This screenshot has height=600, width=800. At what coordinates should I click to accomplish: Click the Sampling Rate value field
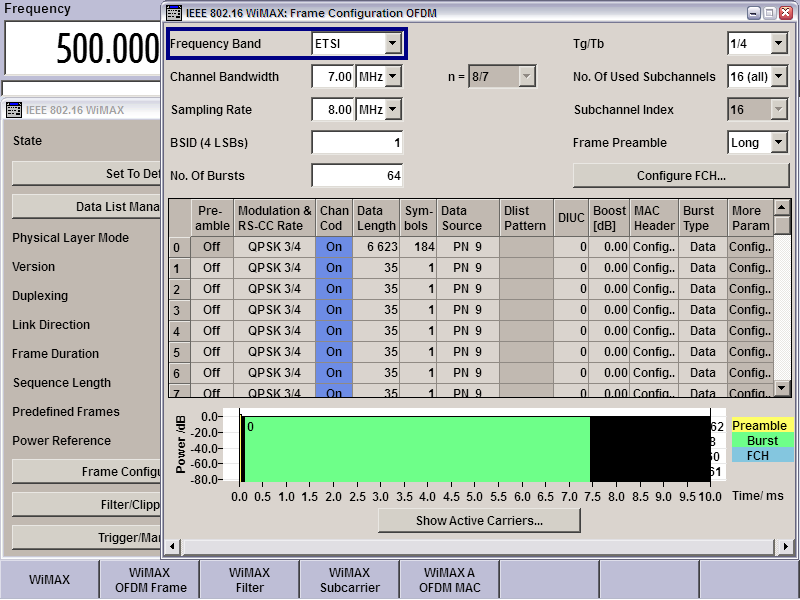(x=333, y=110)
